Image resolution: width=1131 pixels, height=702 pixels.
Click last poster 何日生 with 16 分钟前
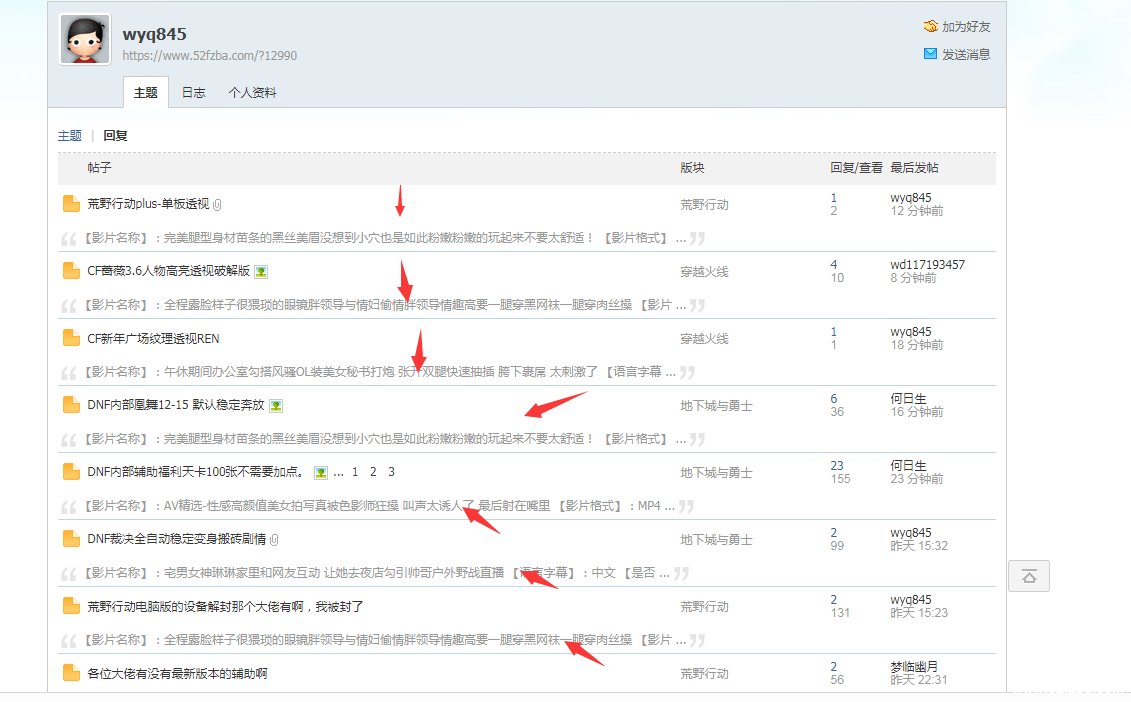click(x=908, y=398)
